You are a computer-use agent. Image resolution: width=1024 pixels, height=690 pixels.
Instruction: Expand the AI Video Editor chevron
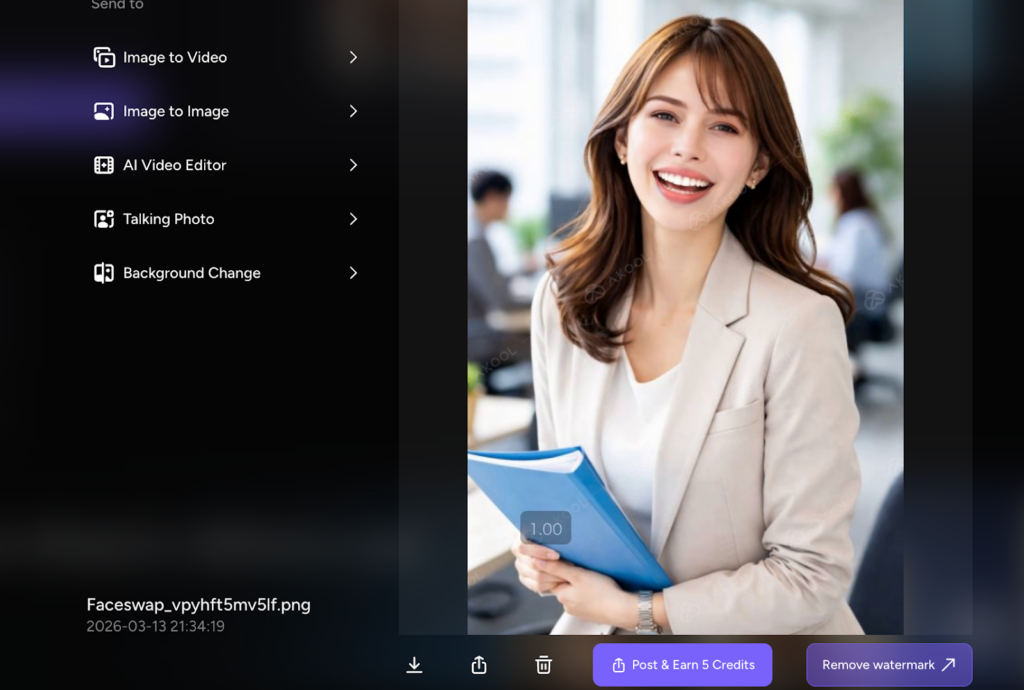(x=353, y=166)
